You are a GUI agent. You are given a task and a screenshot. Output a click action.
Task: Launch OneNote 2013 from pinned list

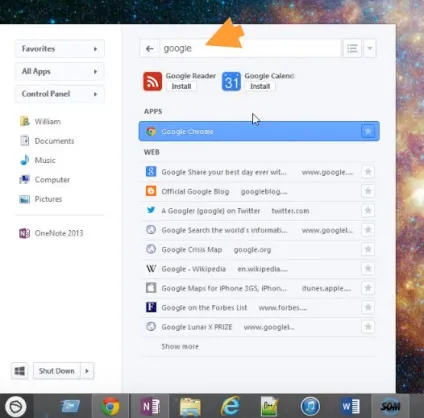coord(51,233)
